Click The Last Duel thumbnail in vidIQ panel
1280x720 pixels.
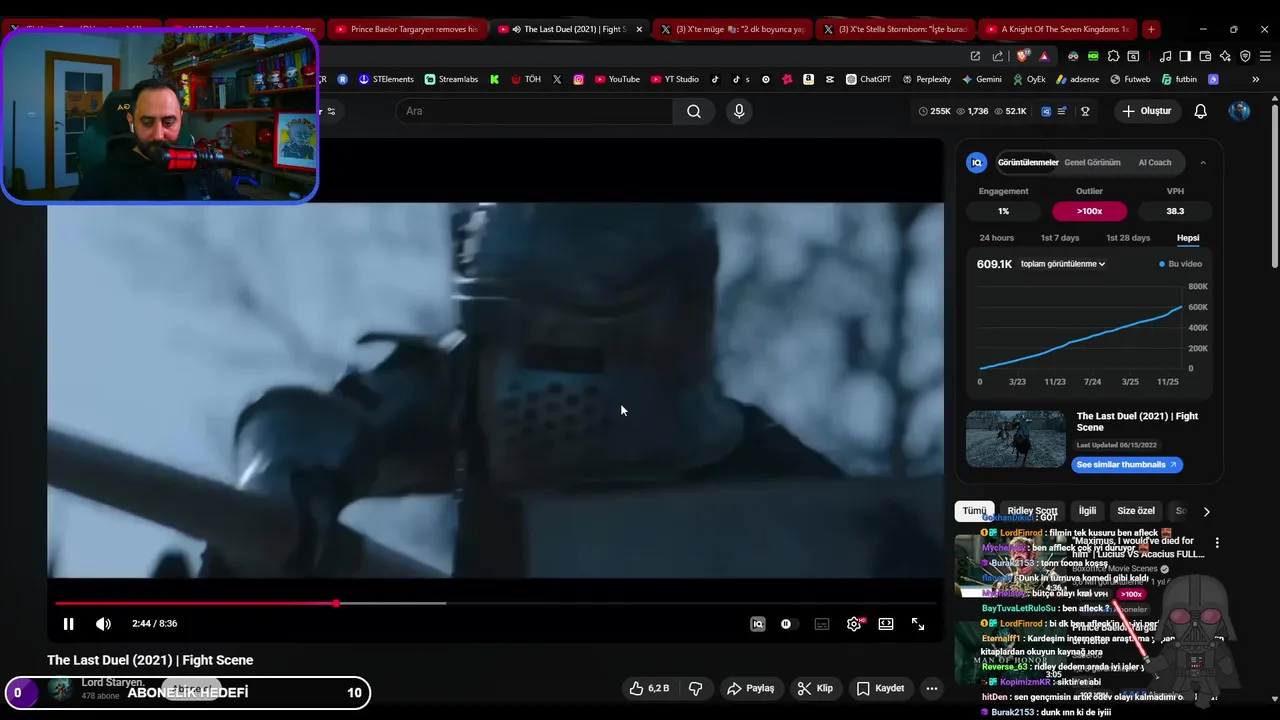[x=1015, y=439]
